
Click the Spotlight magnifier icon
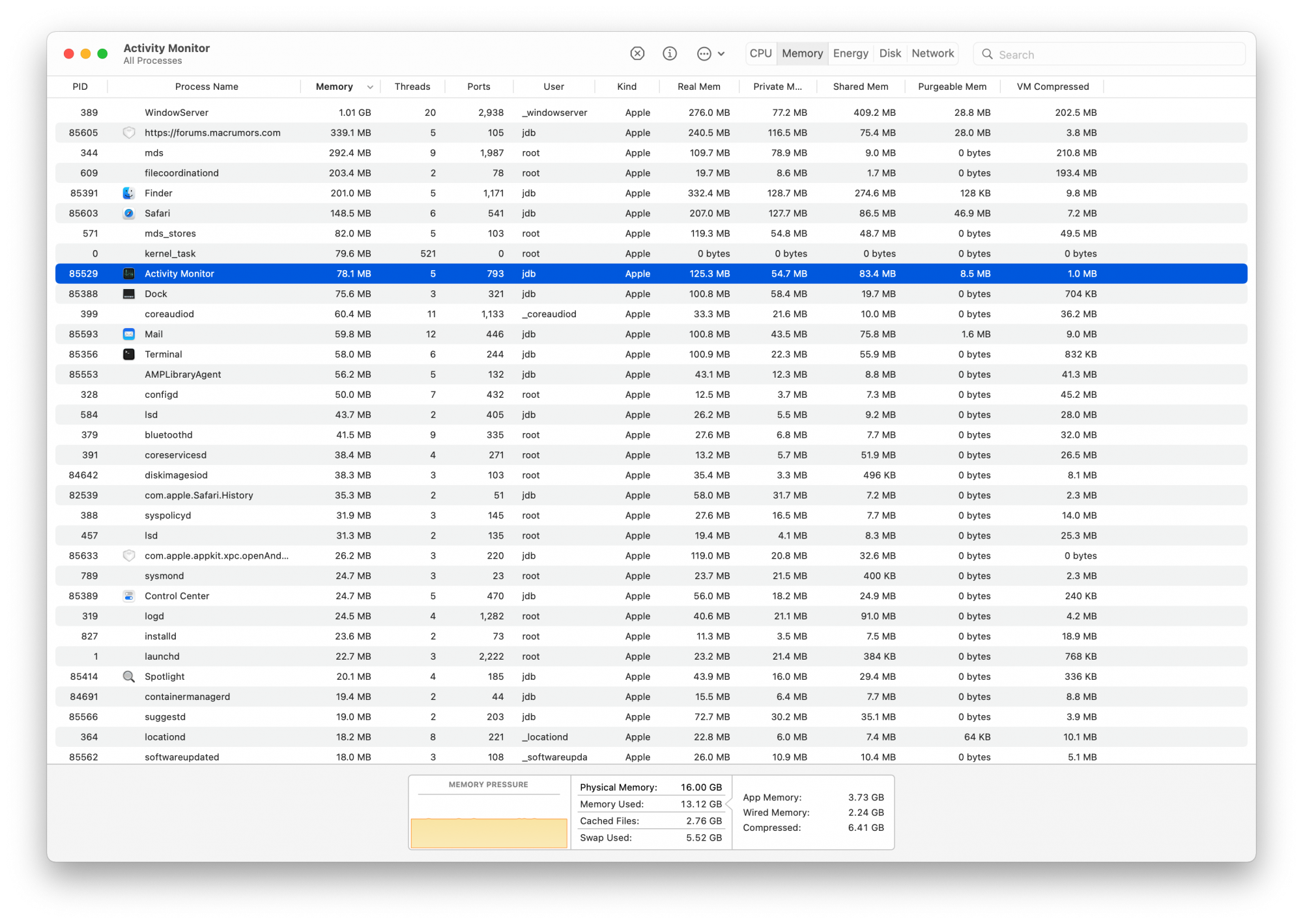coord(128,677)
